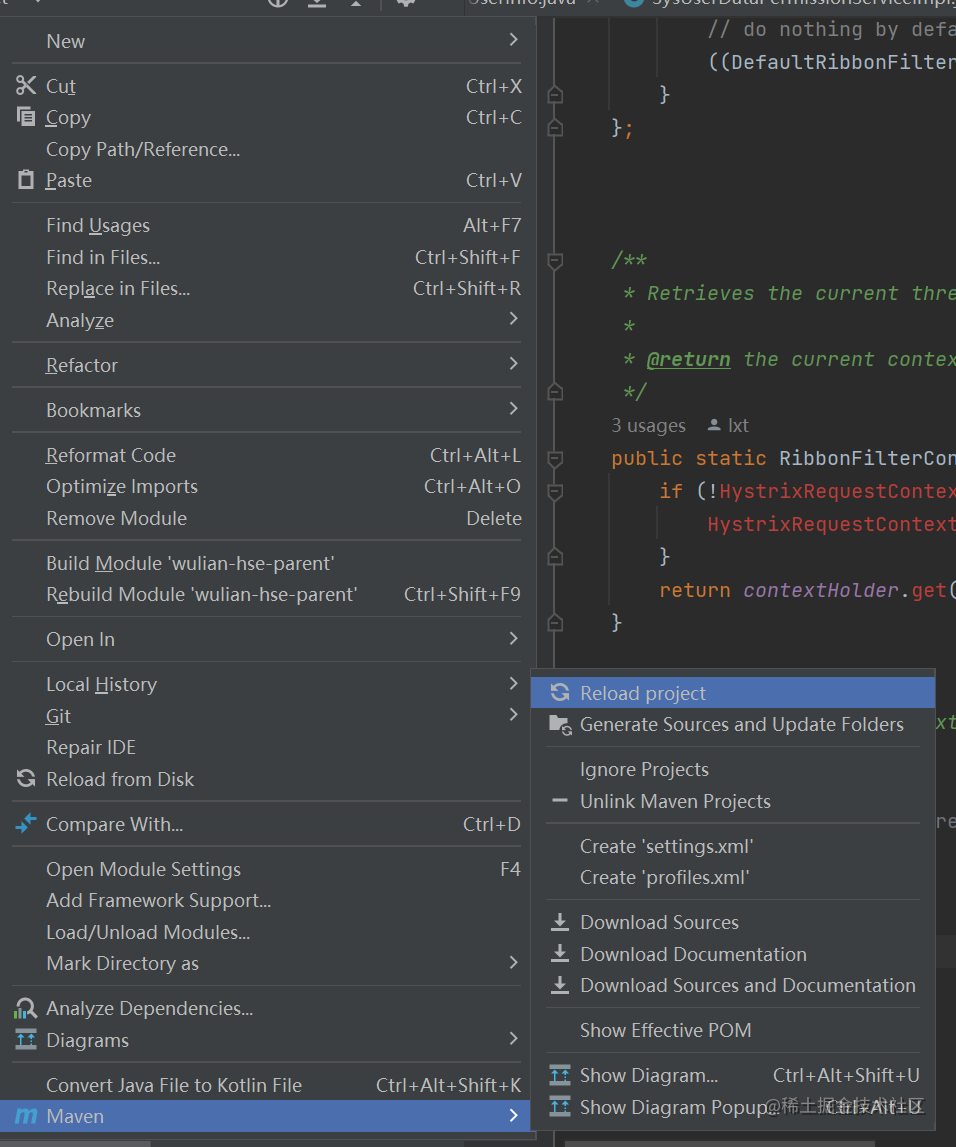Choose Replace in Files... entry
Viewport: 956px width, 1147px height.
point(267,288)
